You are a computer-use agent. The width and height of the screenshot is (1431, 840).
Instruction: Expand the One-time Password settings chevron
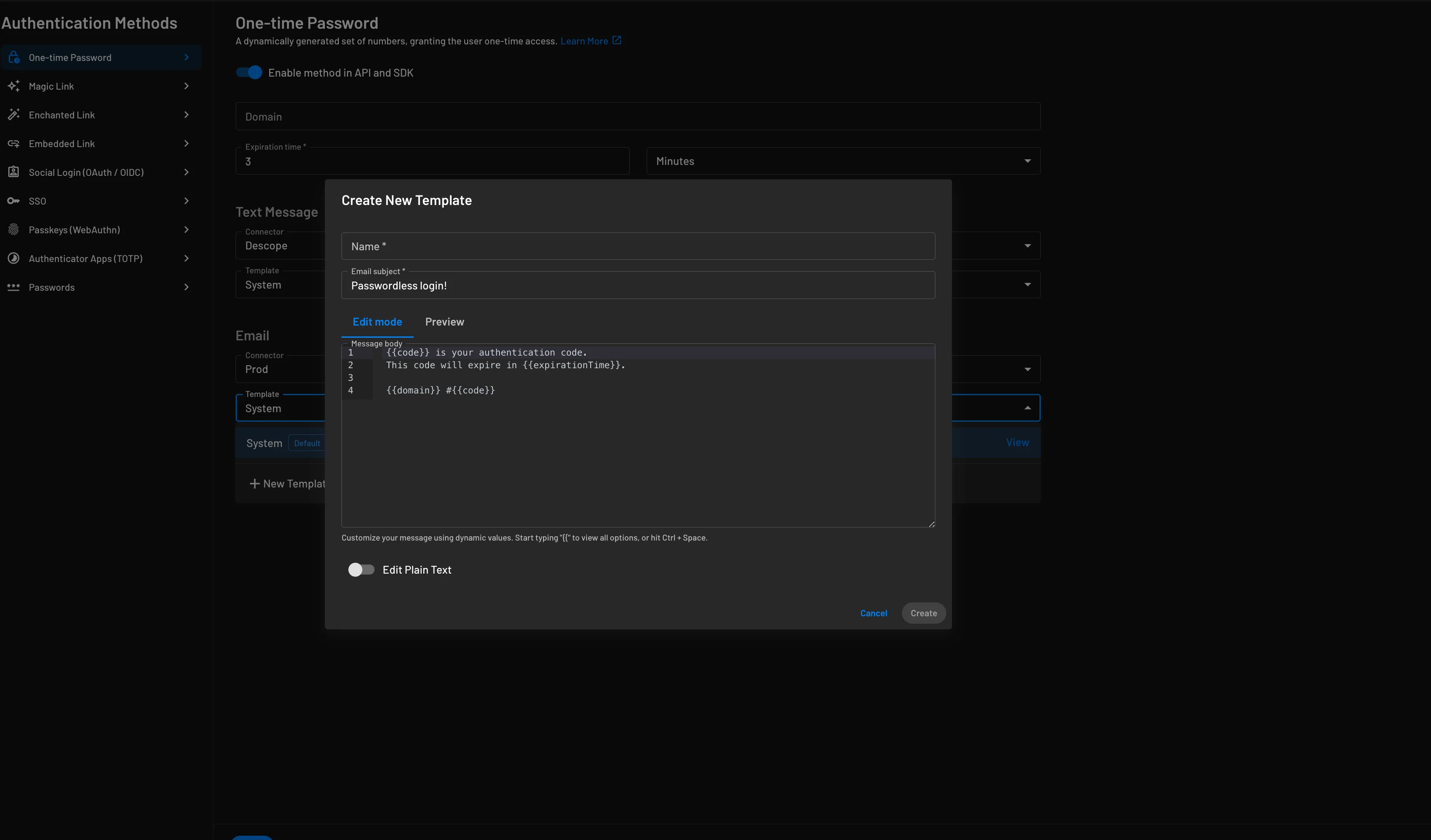pyautogui.click(x=186, y=57)
